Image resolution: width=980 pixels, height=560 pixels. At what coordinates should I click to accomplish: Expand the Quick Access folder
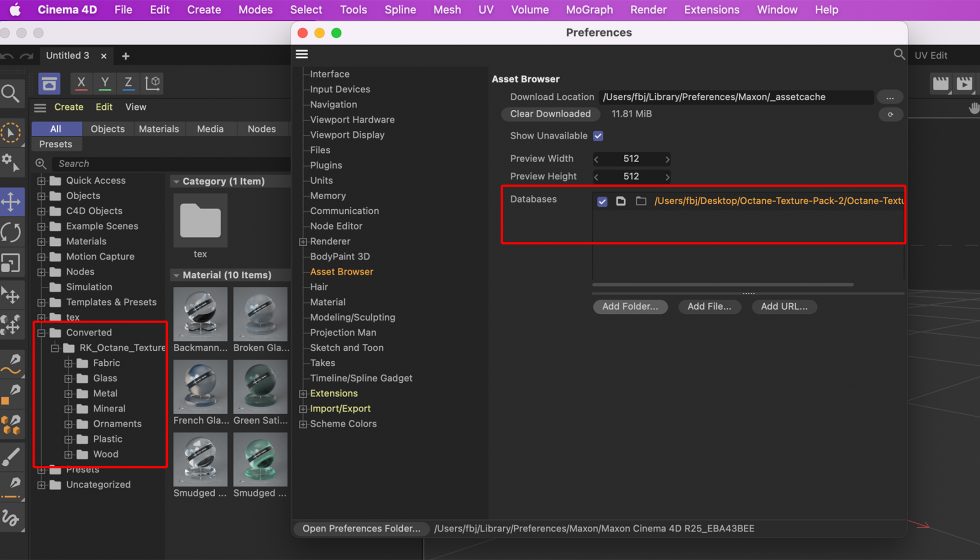pyautogui.click(x=41, y=181)
